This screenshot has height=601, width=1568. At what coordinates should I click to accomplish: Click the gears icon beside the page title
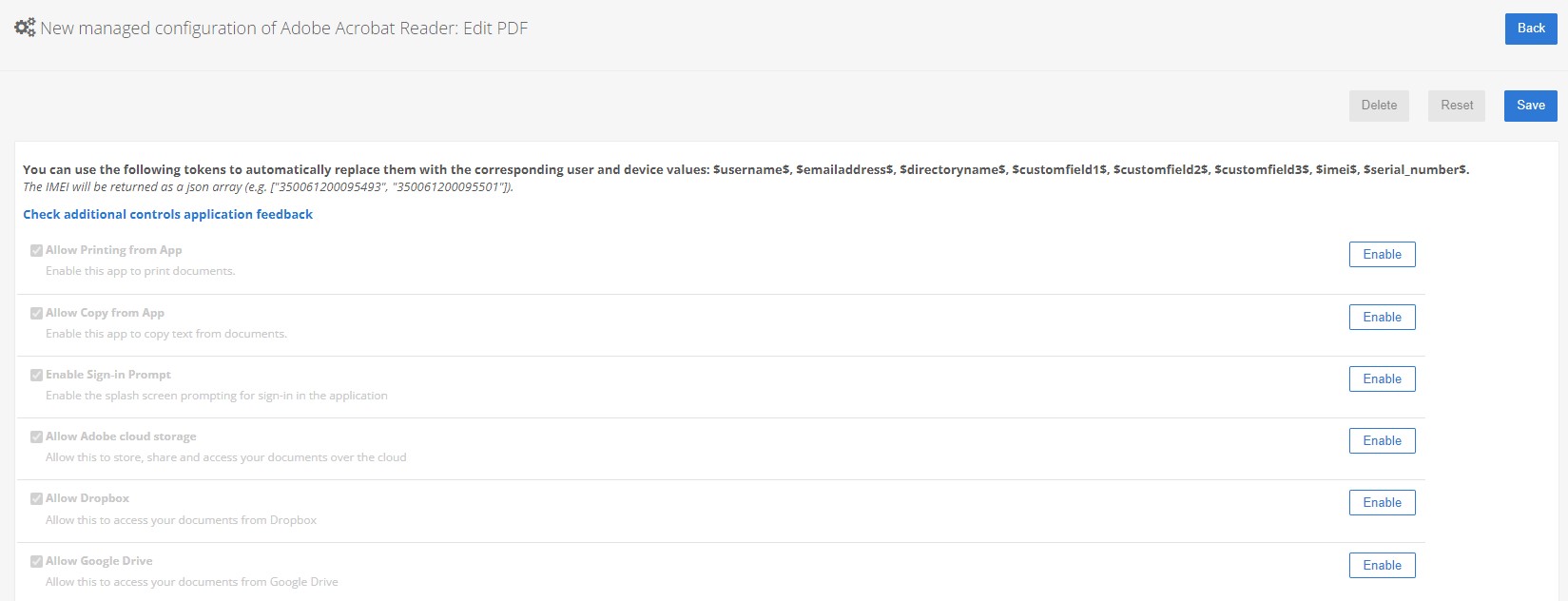pyautogui.click(x=24, y=28)
